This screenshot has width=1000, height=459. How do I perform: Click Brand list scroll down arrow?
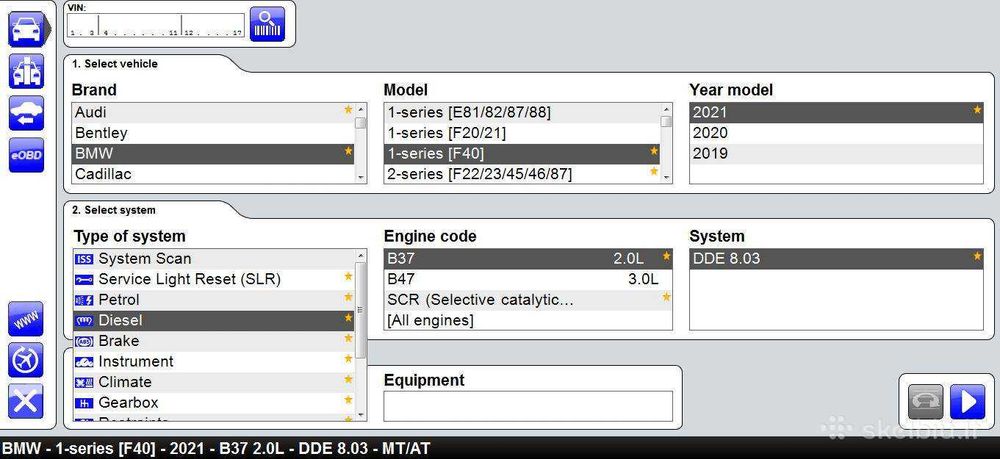pyautogui.click(x=361, y=178)
